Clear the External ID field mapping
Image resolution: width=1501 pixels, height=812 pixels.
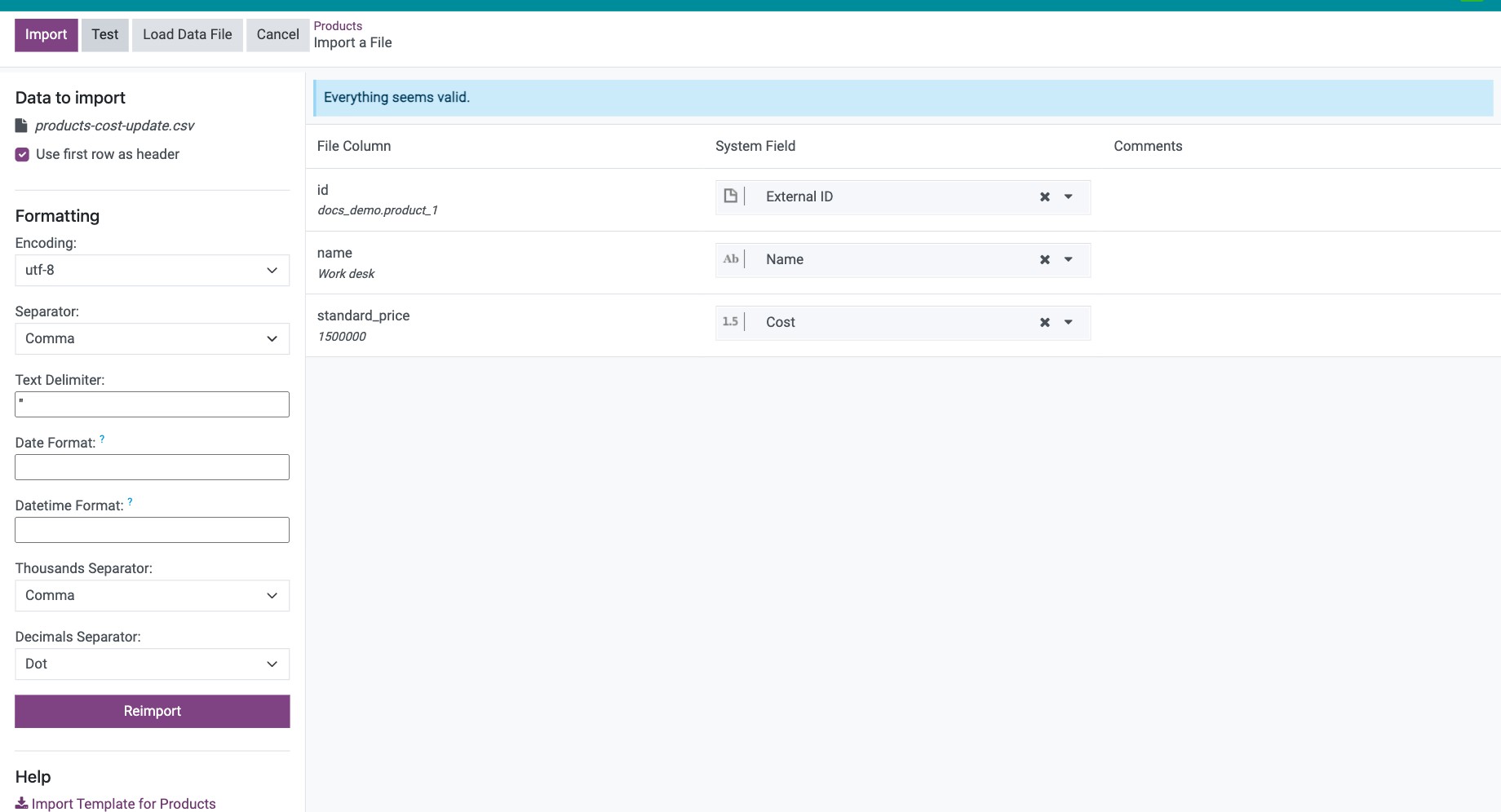click(x=1045, y=196)
